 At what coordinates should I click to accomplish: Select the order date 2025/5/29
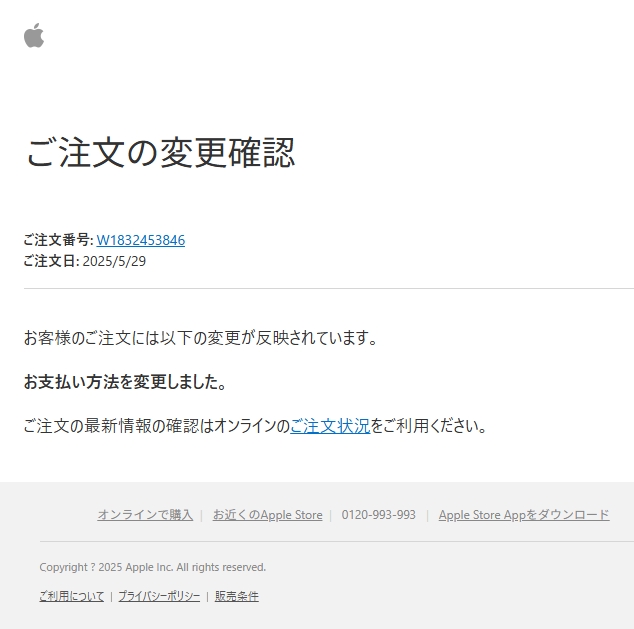114,261
